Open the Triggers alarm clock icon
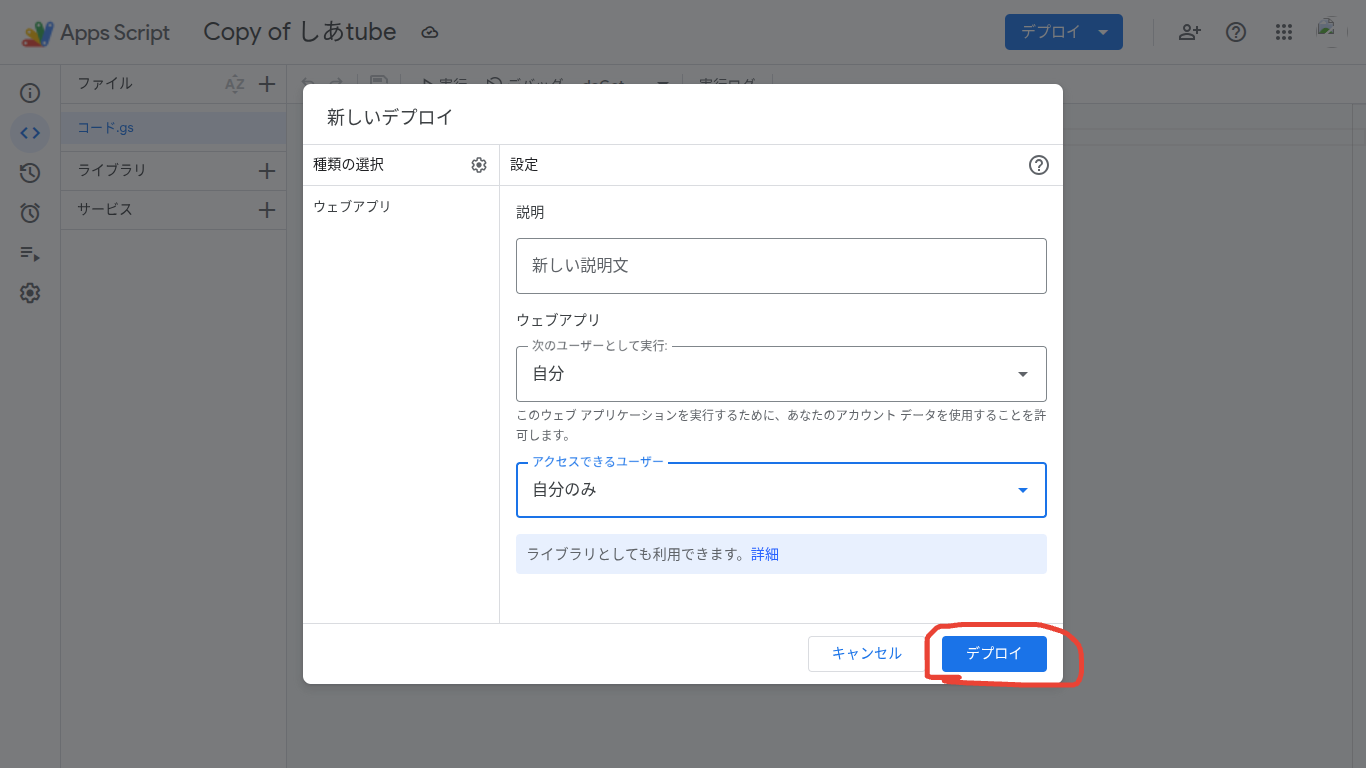Screen dimensions: 1366x768 [x=30, y=213]
